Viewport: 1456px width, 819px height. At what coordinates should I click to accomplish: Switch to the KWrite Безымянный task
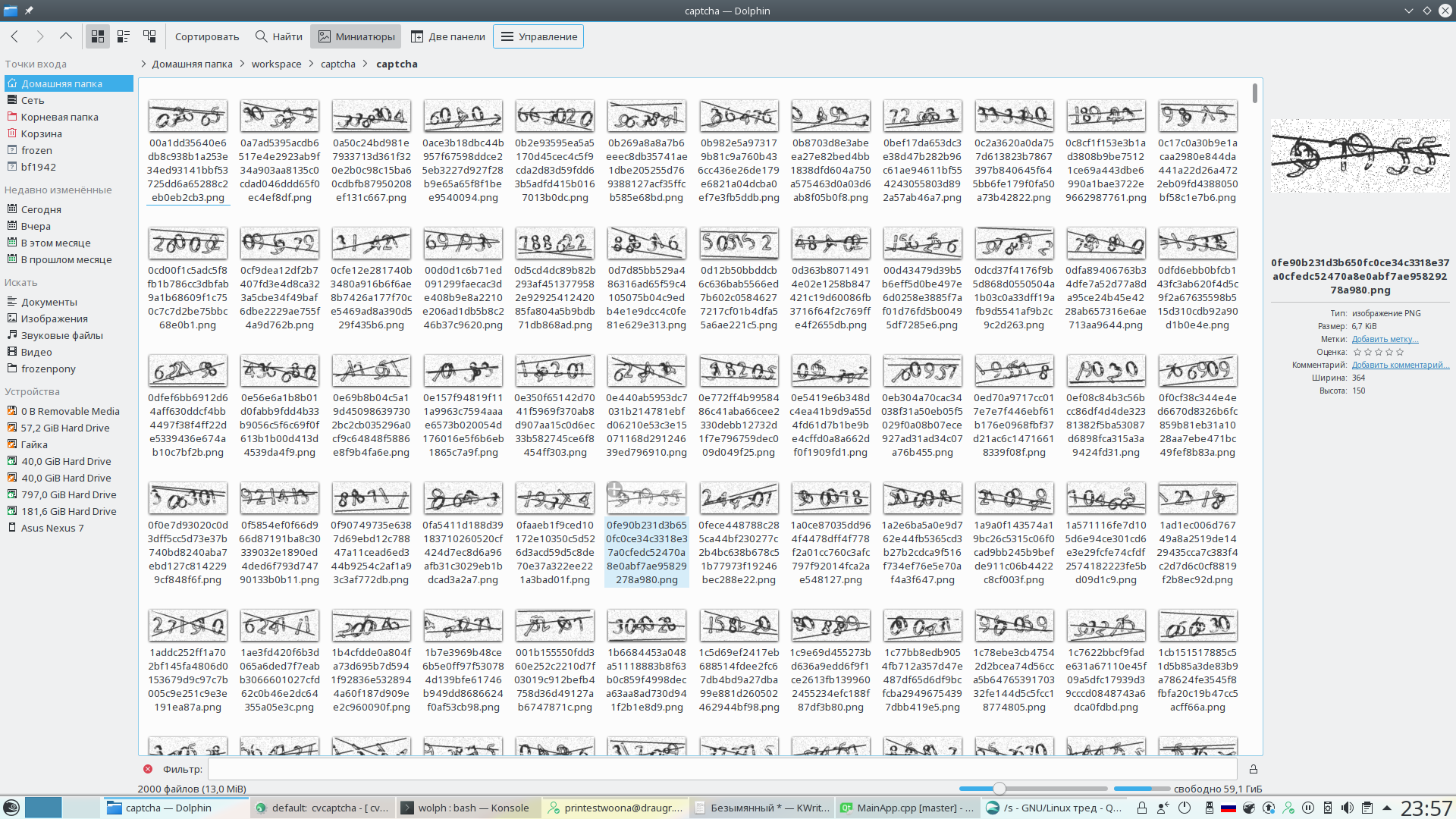pyautogui.click(x=761, y=808)
